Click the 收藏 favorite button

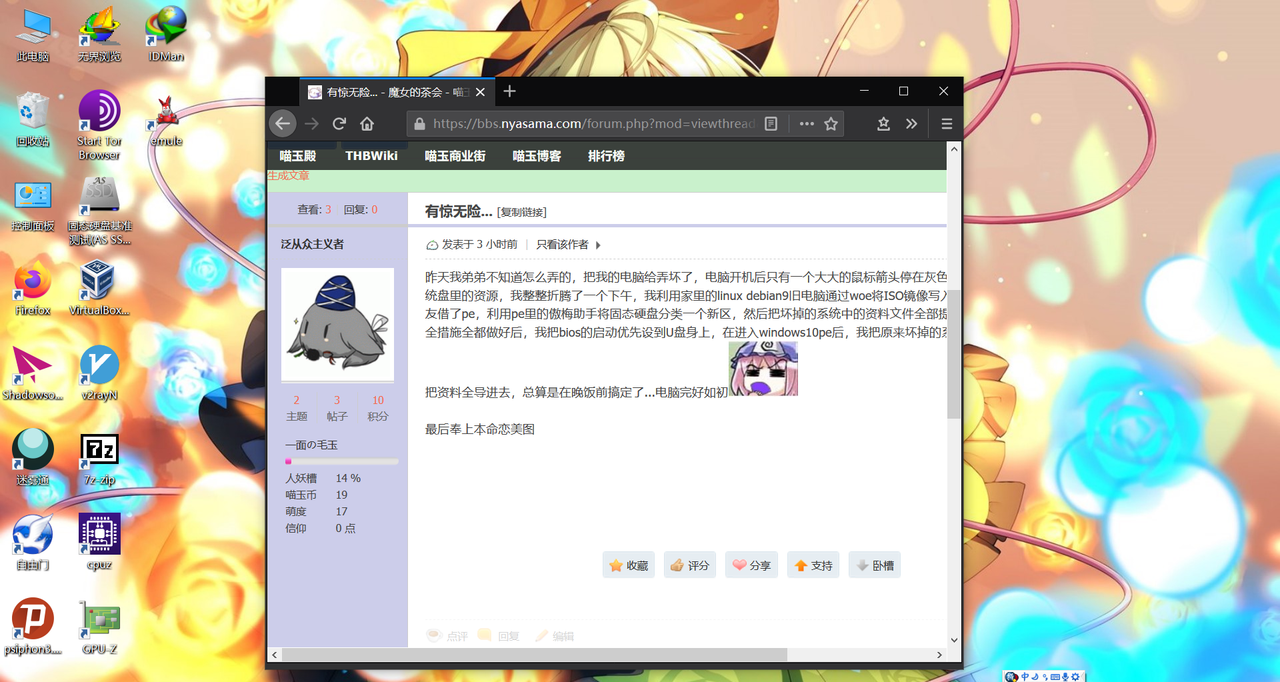[x=628, y=565]
